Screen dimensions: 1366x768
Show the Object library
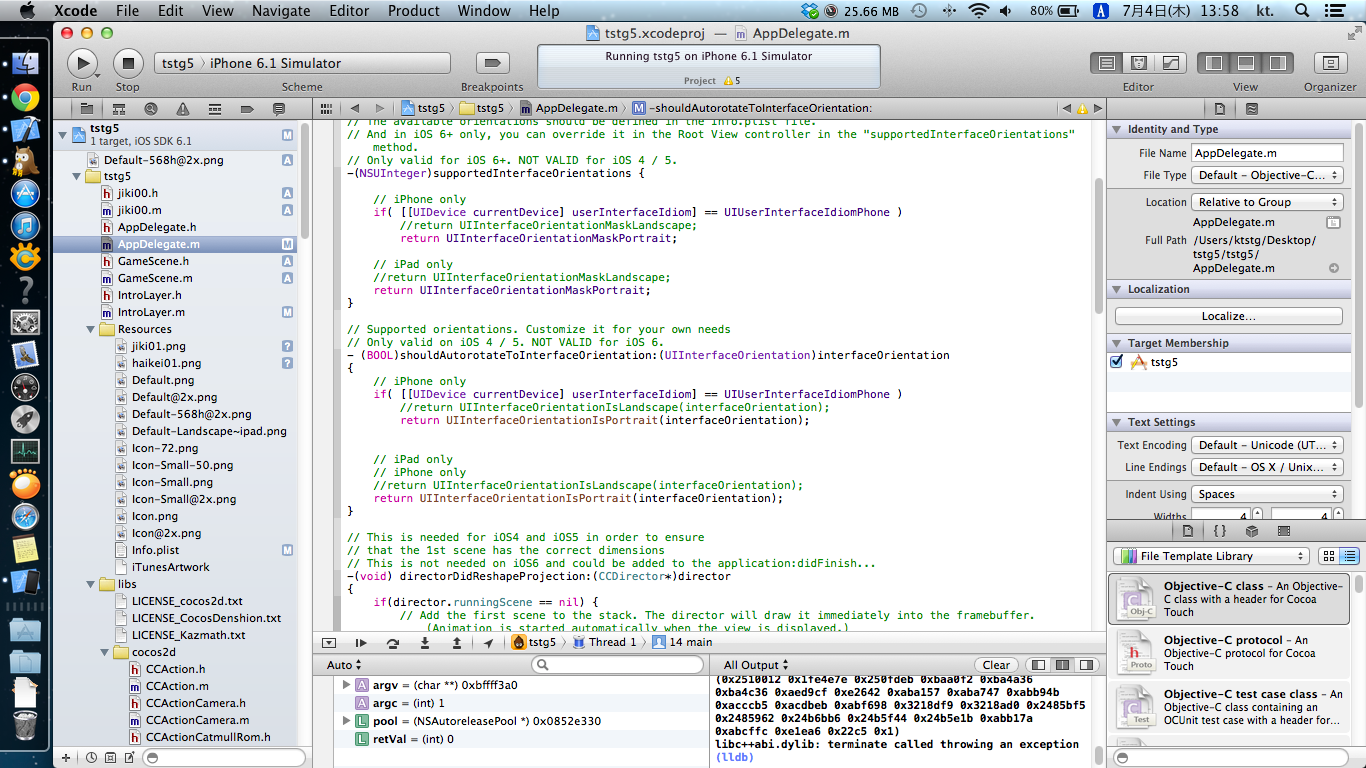[1252, 531]
